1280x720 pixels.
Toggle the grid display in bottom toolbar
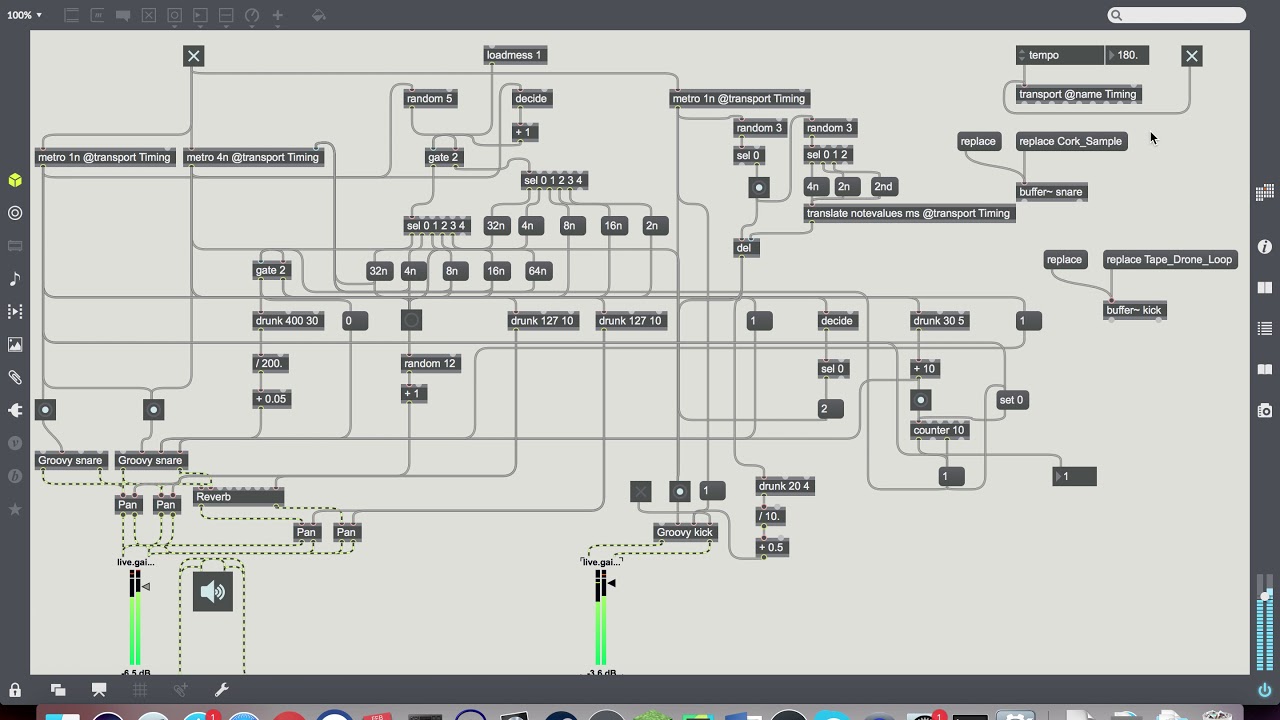coord(140,690)
